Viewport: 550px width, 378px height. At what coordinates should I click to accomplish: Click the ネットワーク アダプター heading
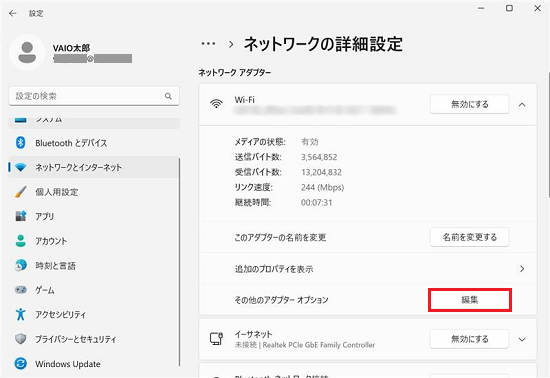click(x=234, y=73)
